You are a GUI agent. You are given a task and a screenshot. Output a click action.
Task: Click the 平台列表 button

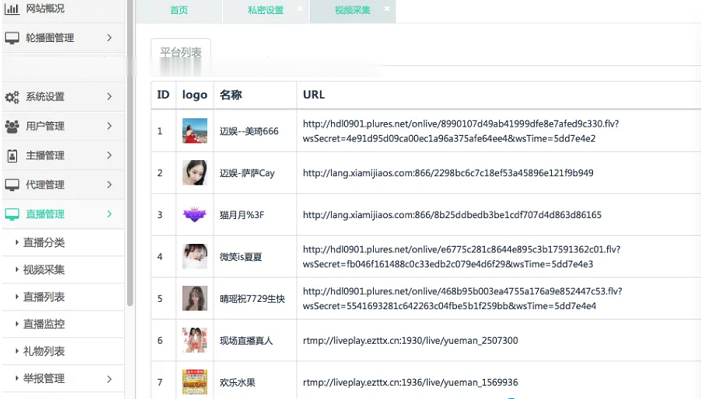pos(181,52)
